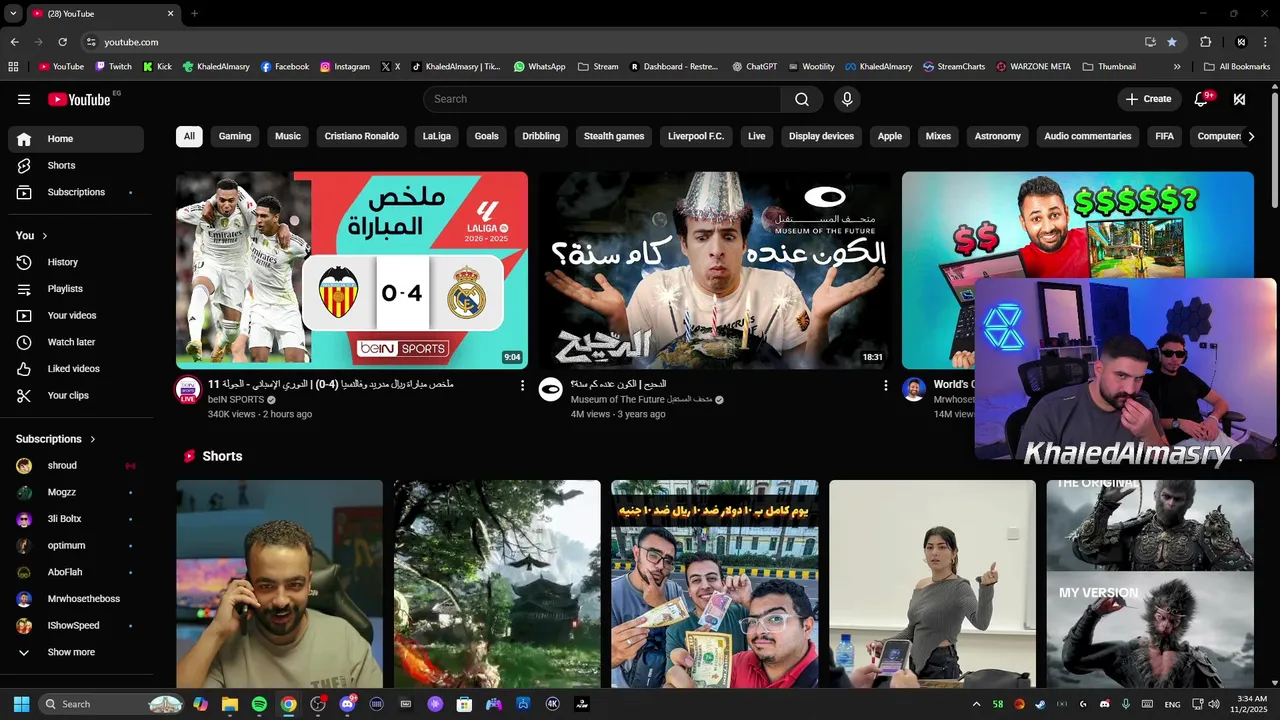The width and height of the screenshot is (1280, 720).
Task: Open the YouTube hamburger guide menu
Action: pos(24,99)
